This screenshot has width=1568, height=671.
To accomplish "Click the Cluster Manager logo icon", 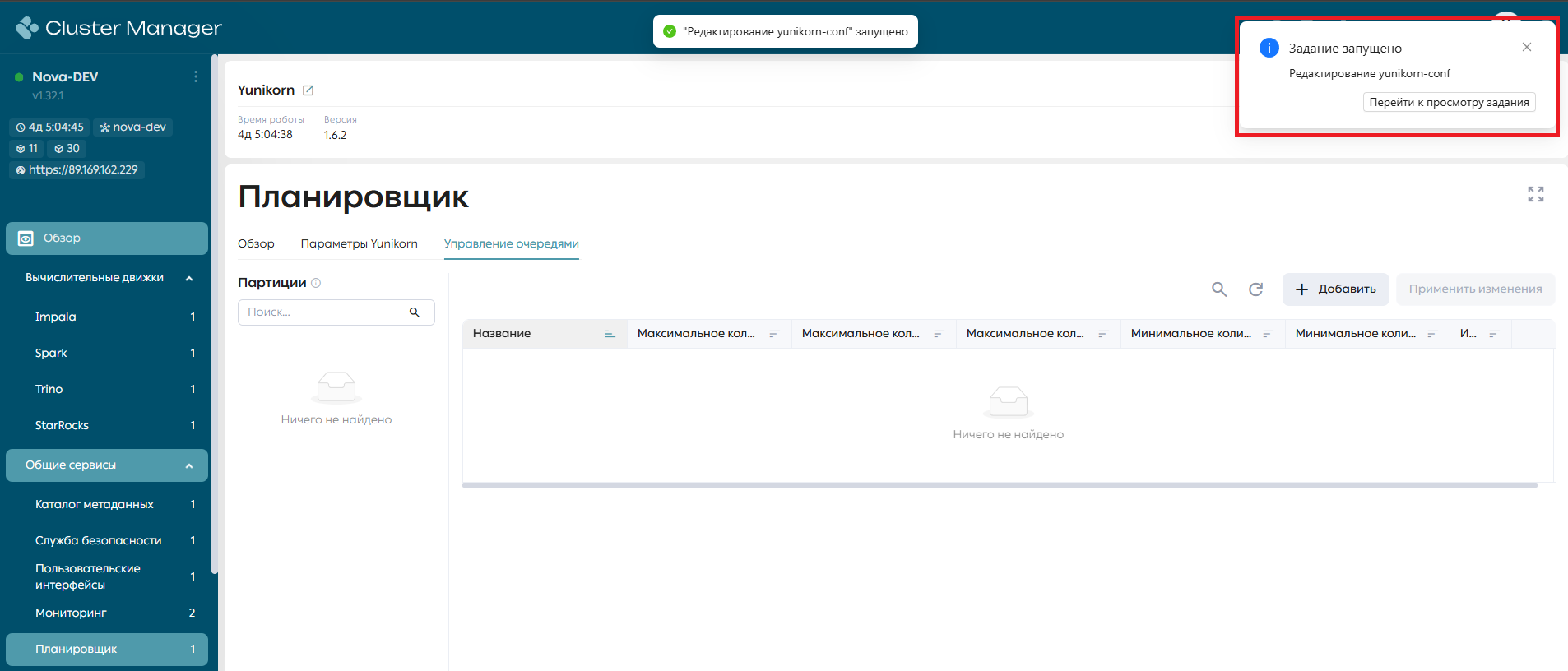I will (x=26, y=28).
